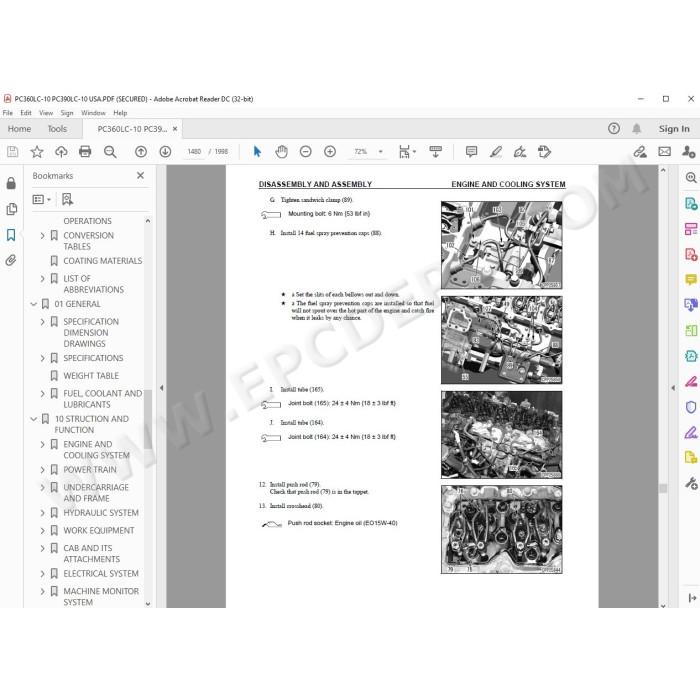Screen dimensions: 700x700
Task: Collapse the left navigation pane arrow
Action: coord(162,388)
